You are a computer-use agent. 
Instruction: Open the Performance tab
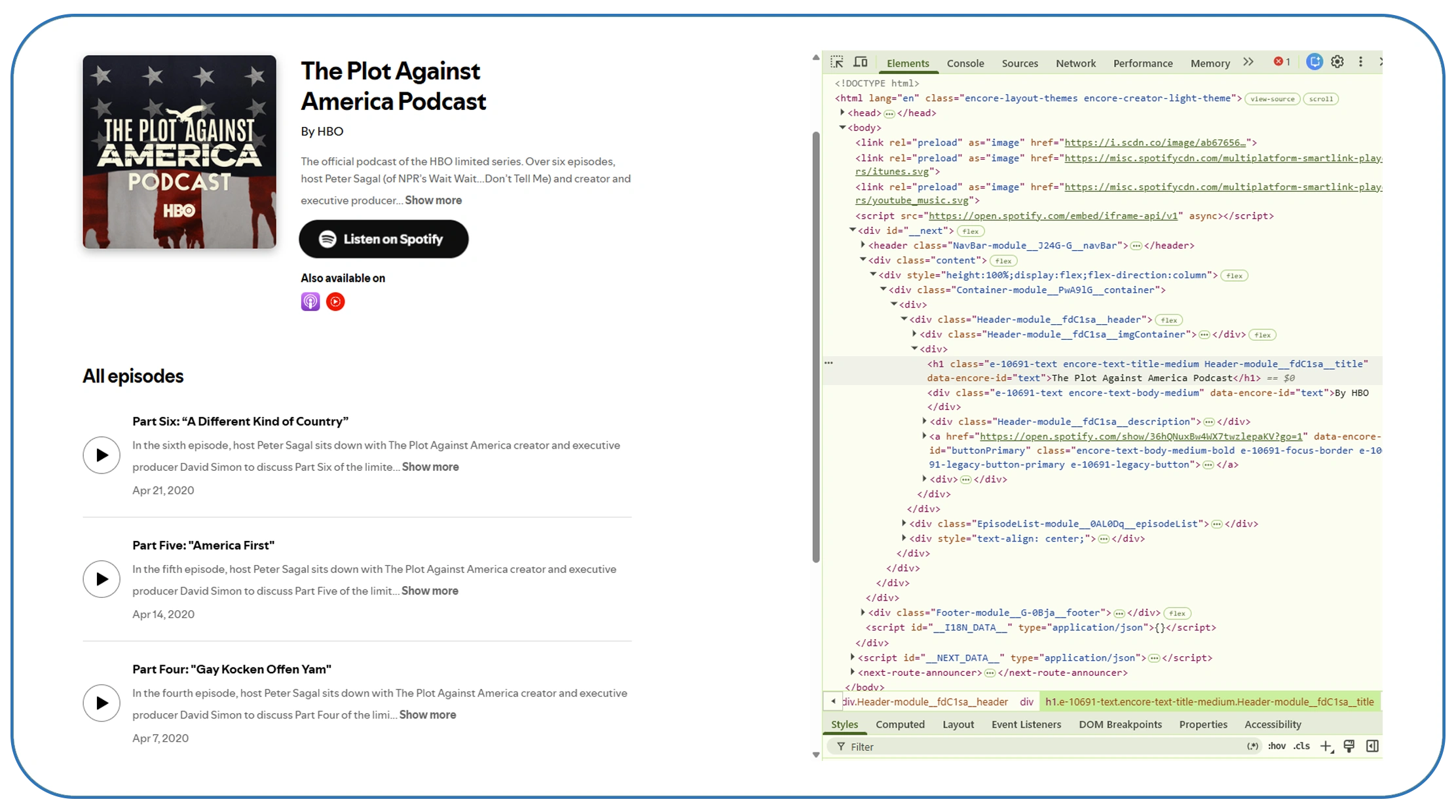(x=1143, y=63)
